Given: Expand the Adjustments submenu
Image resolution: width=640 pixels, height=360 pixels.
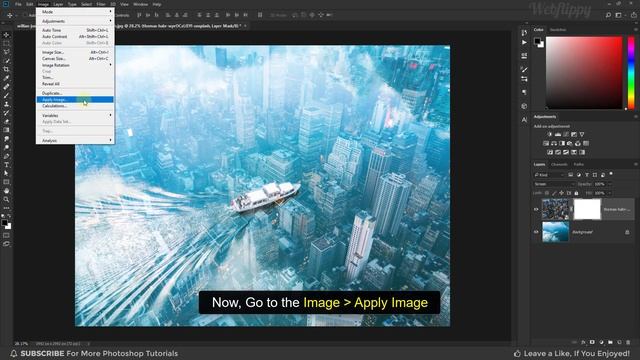Looking at the screenshot, I should tap(75, 21).
